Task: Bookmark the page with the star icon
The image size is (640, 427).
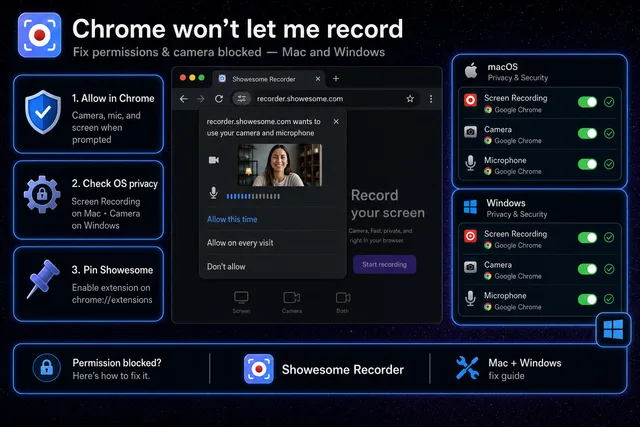Action: (x=410, y=99)
